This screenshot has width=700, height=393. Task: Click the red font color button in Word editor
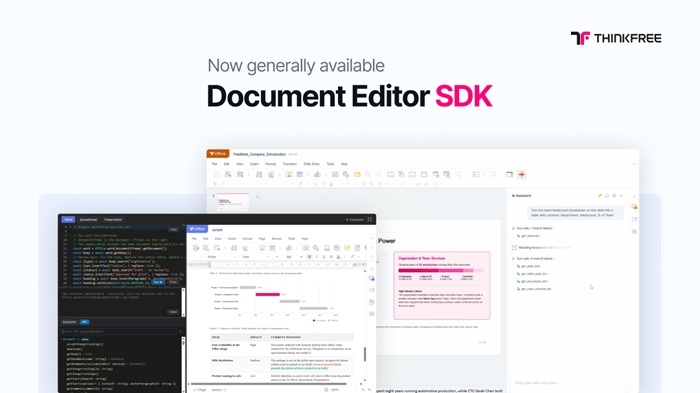[338, 257]
